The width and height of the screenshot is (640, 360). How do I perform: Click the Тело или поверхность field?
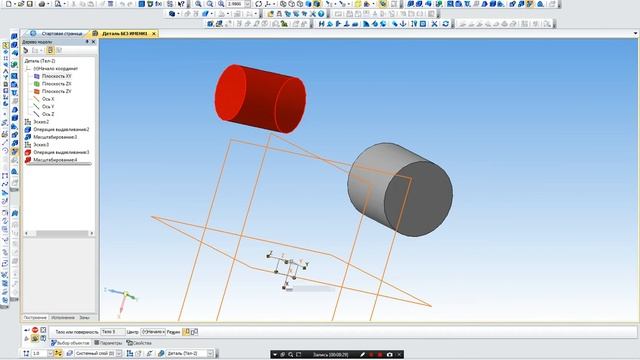tap(113, 332)
